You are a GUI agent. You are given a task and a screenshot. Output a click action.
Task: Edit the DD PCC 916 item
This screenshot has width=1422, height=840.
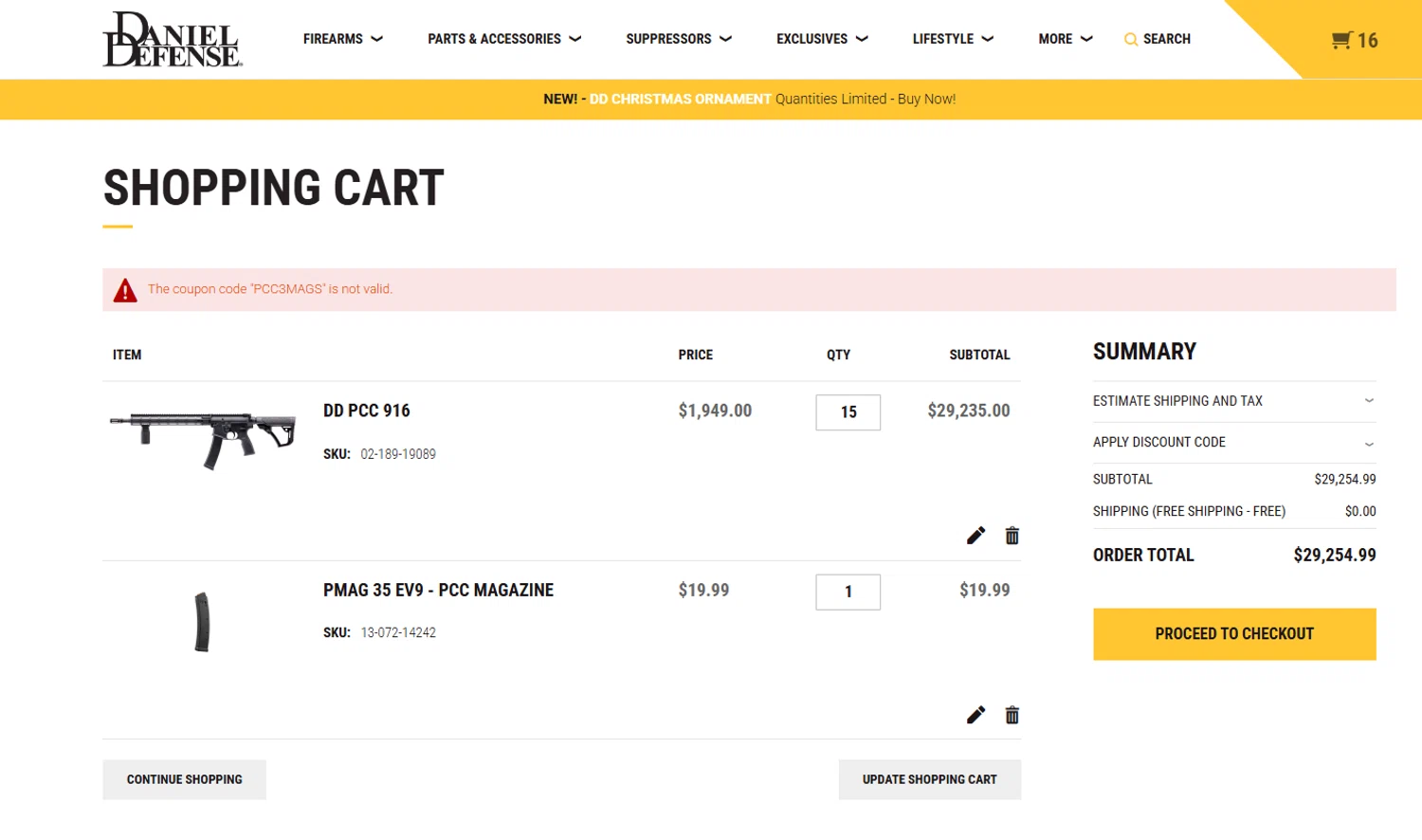[x=975, y=536]
